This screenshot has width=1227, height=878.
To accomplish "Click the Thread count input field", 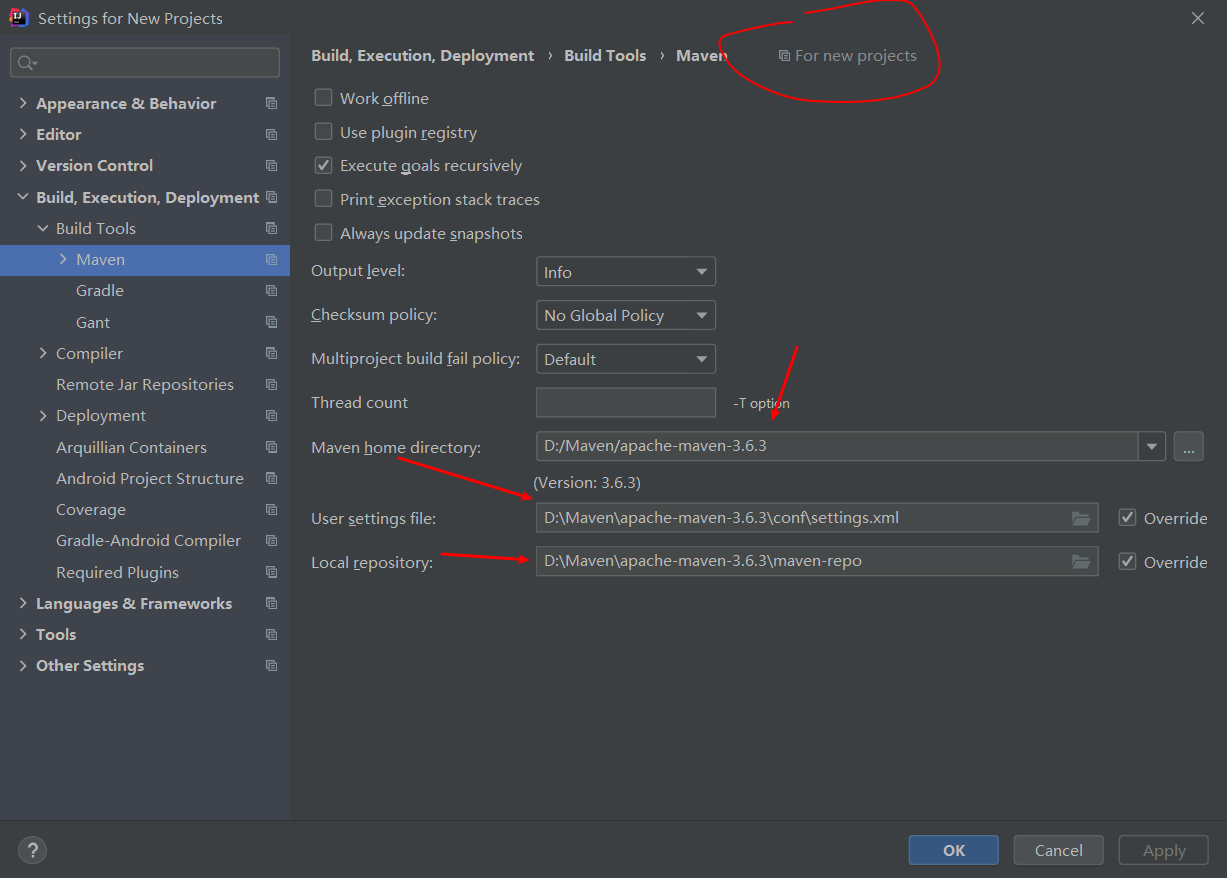I will (626, 402).
